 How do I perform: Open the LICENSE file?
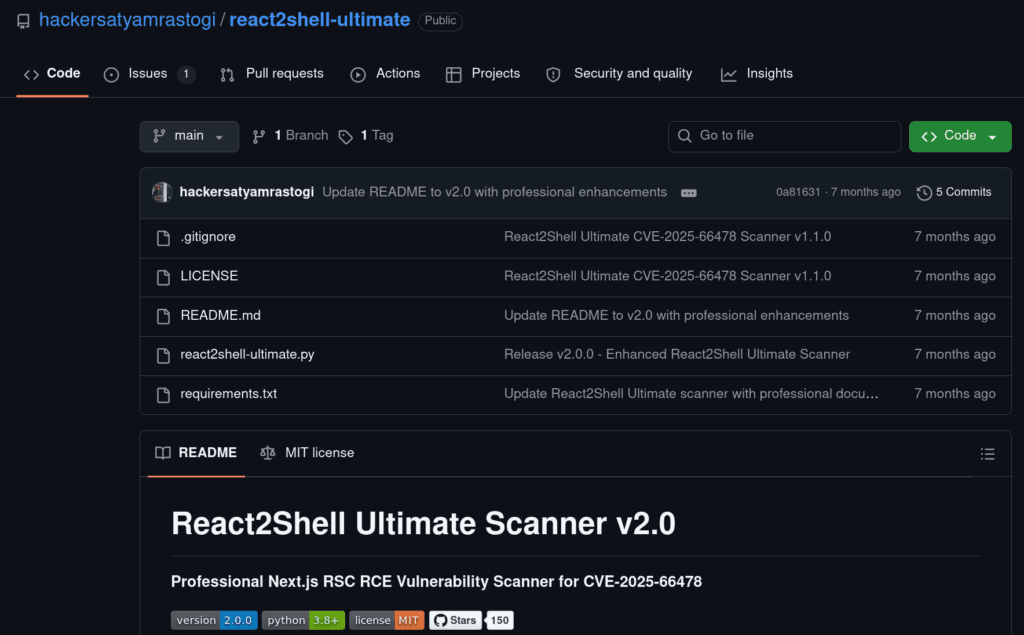pyautogui.click(x=209, y=276)
